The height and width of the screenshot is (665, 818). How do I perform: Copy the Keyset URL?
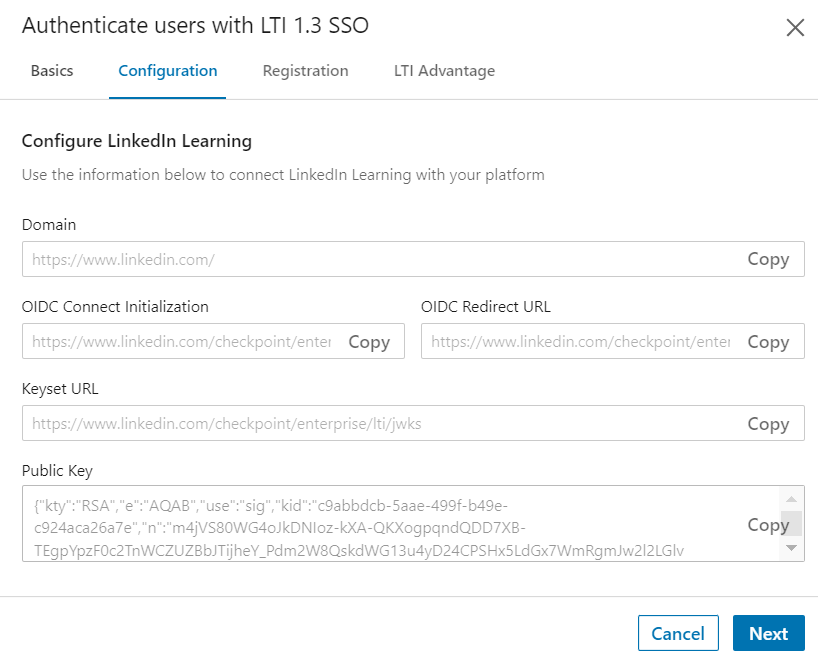(768, 424)
